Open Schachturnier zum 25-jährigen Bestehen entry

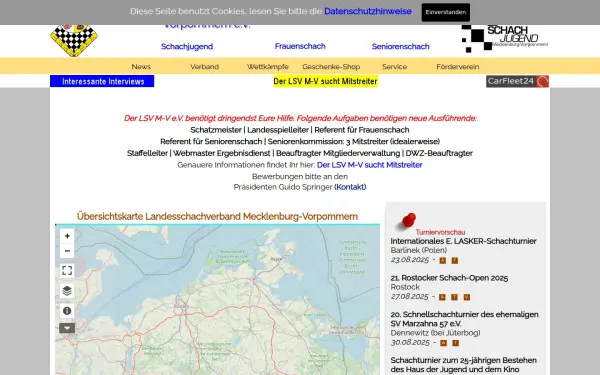(464, 365)
